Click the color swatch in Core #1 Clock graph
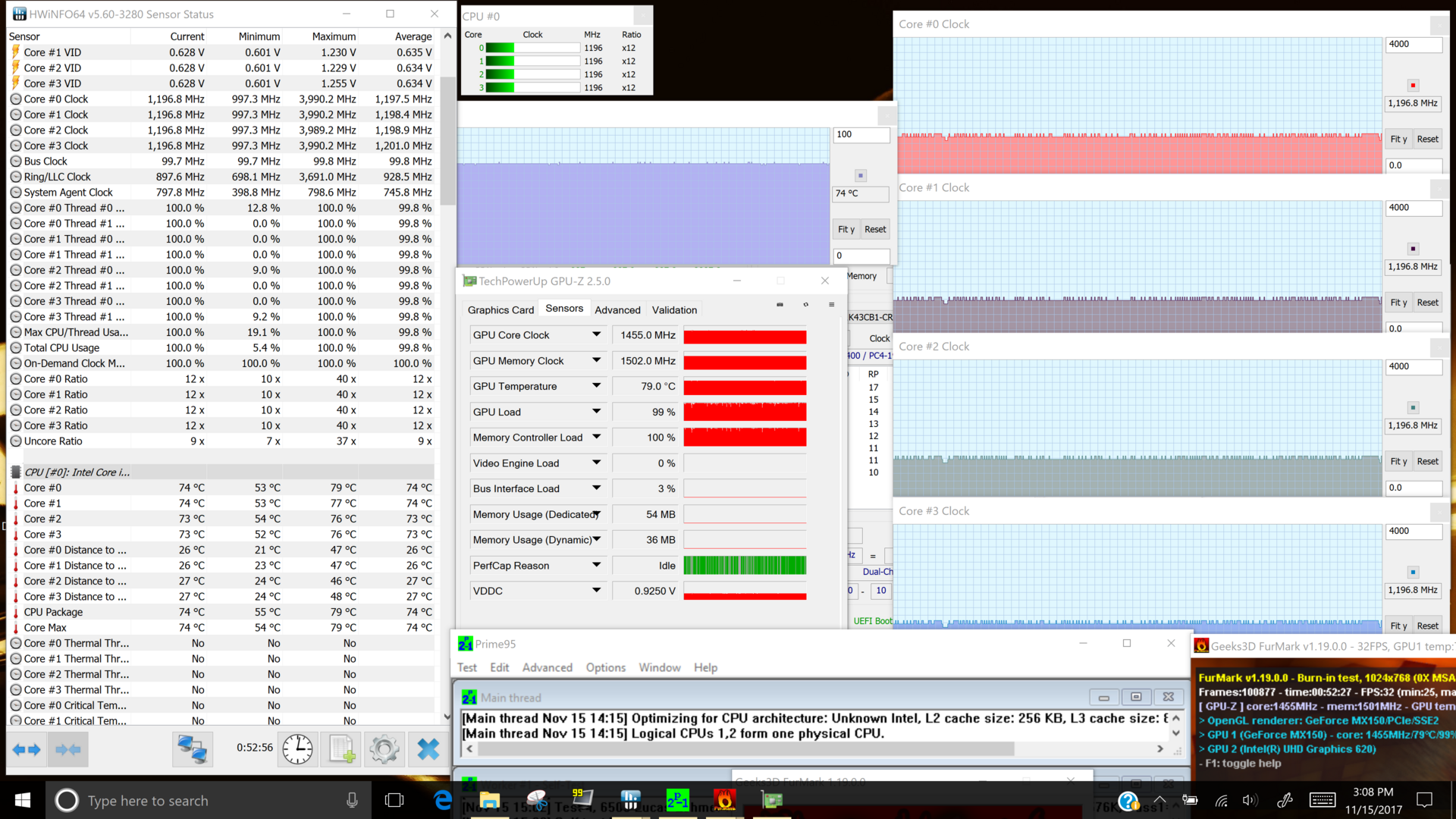This screenshot has height=819, width=1456. click(x=1413, y=249)
